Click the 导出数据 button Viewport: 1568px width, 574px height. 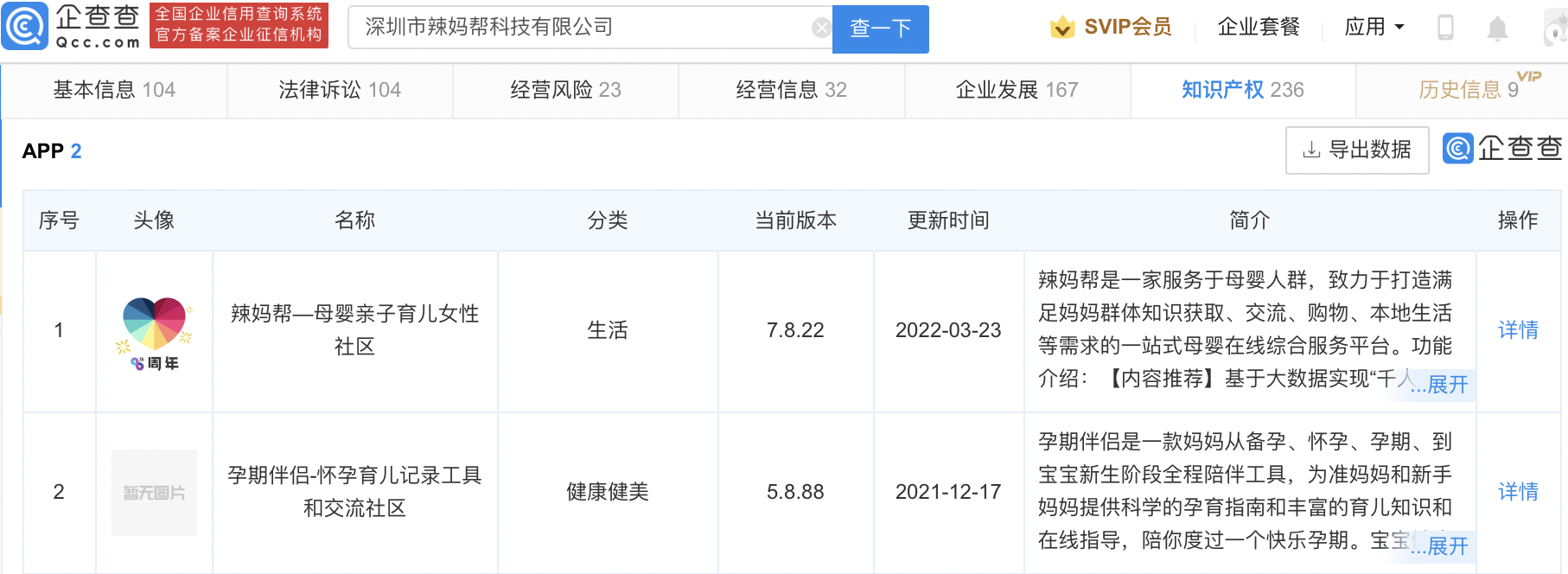(1357, 150)
